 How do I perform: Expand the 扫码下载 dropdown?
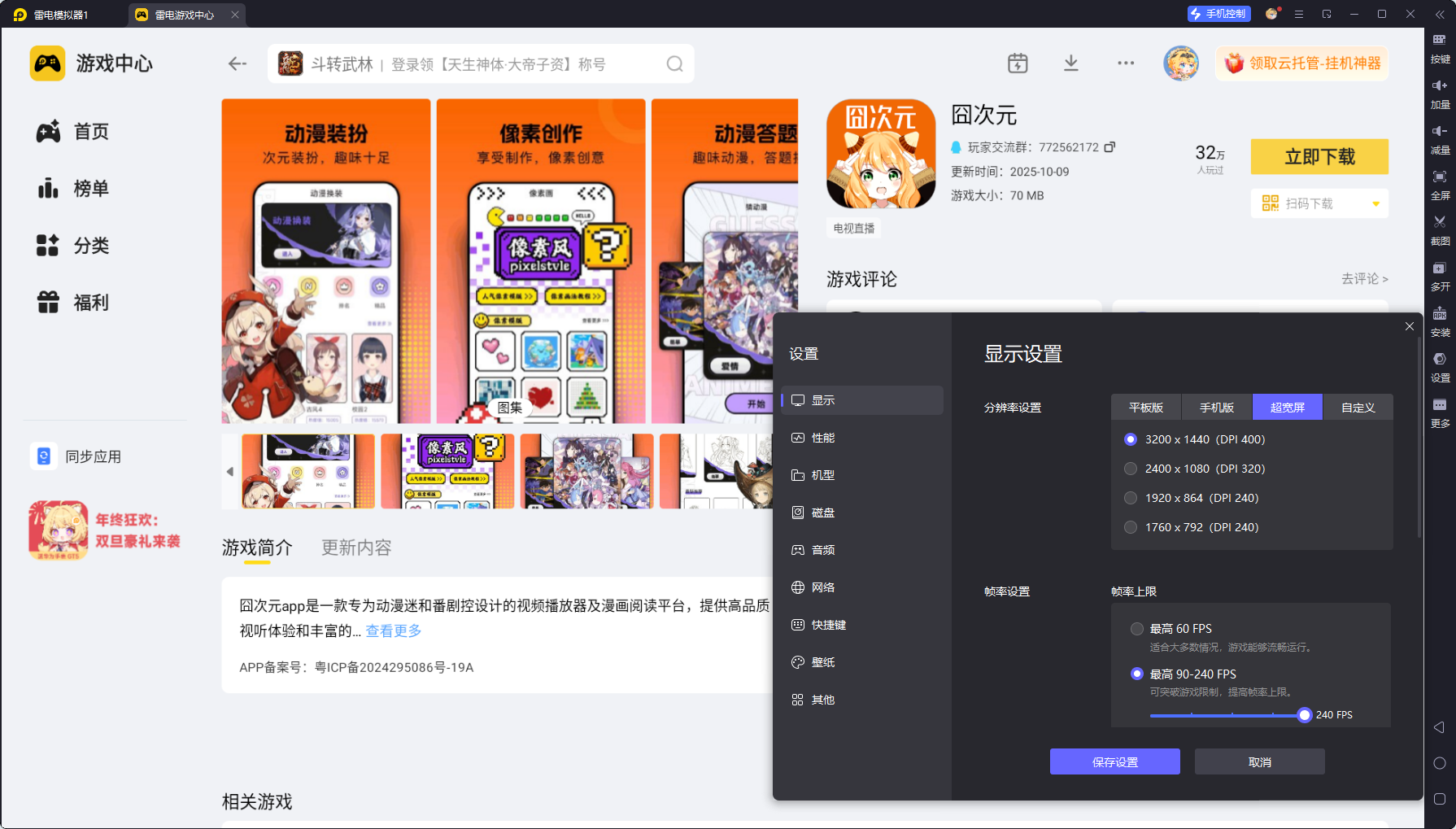point(1375,203)
